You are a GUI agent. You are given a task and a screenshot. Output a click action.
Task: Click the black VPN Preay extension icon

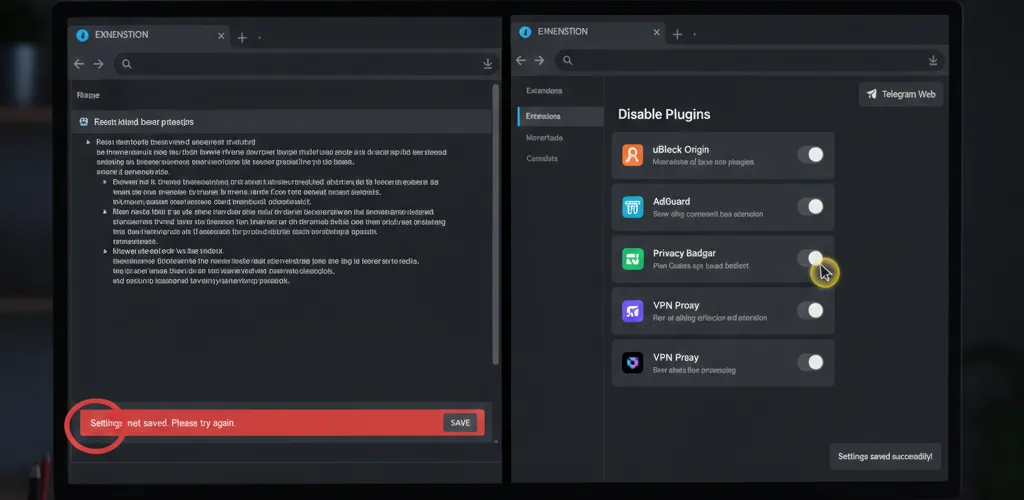coord(633,362)
